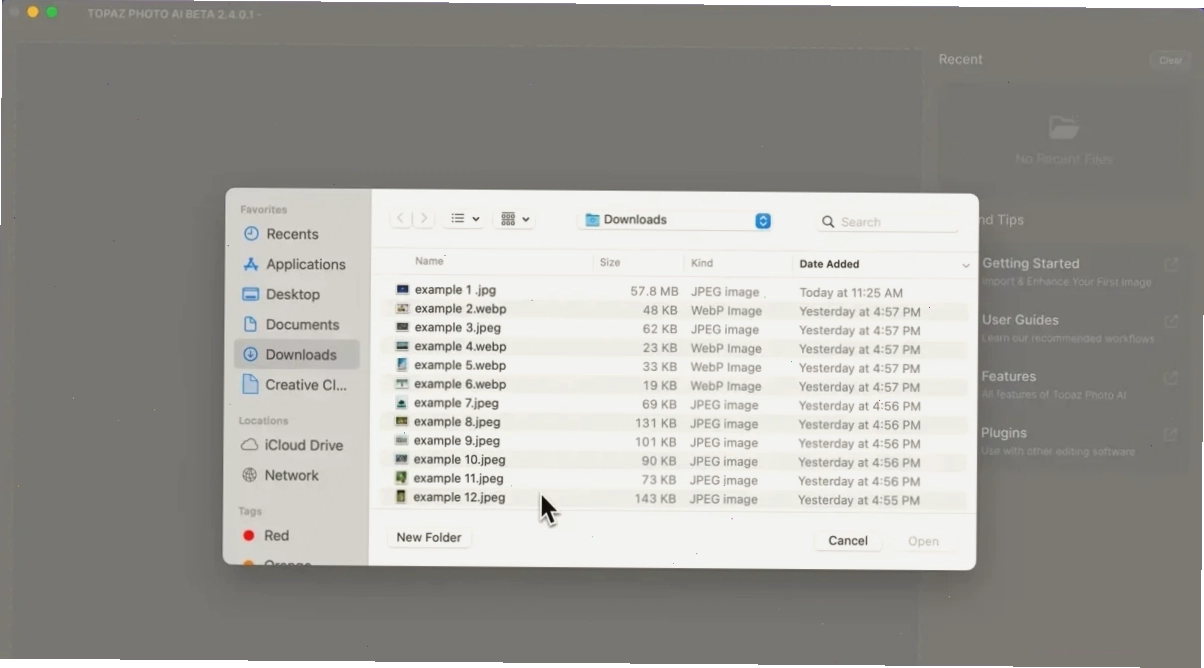The image size is (1204, 668).
Task: Click the Network globe icon
Action: pos(250,475)
